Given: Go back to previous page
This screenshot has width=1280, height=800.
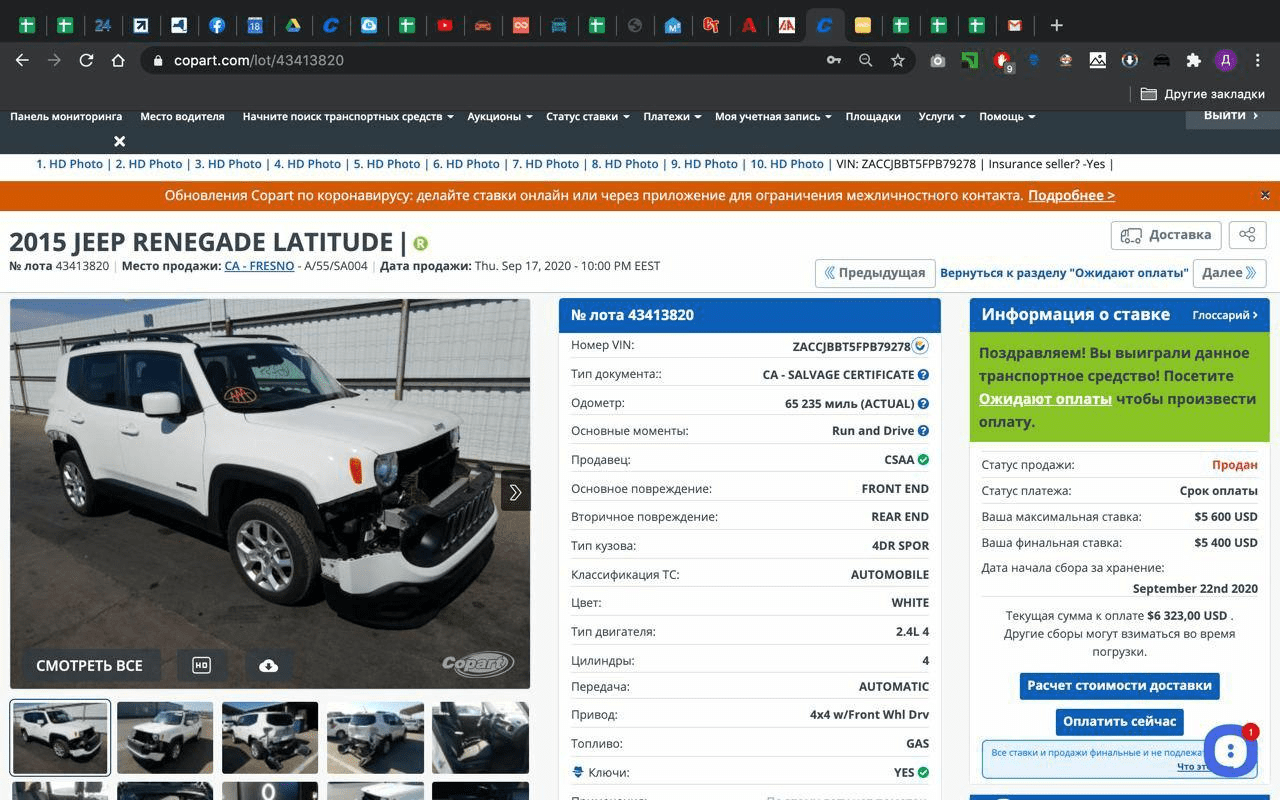Looking at the screenshot, I should pyautogui.click(x=22, y=60).
